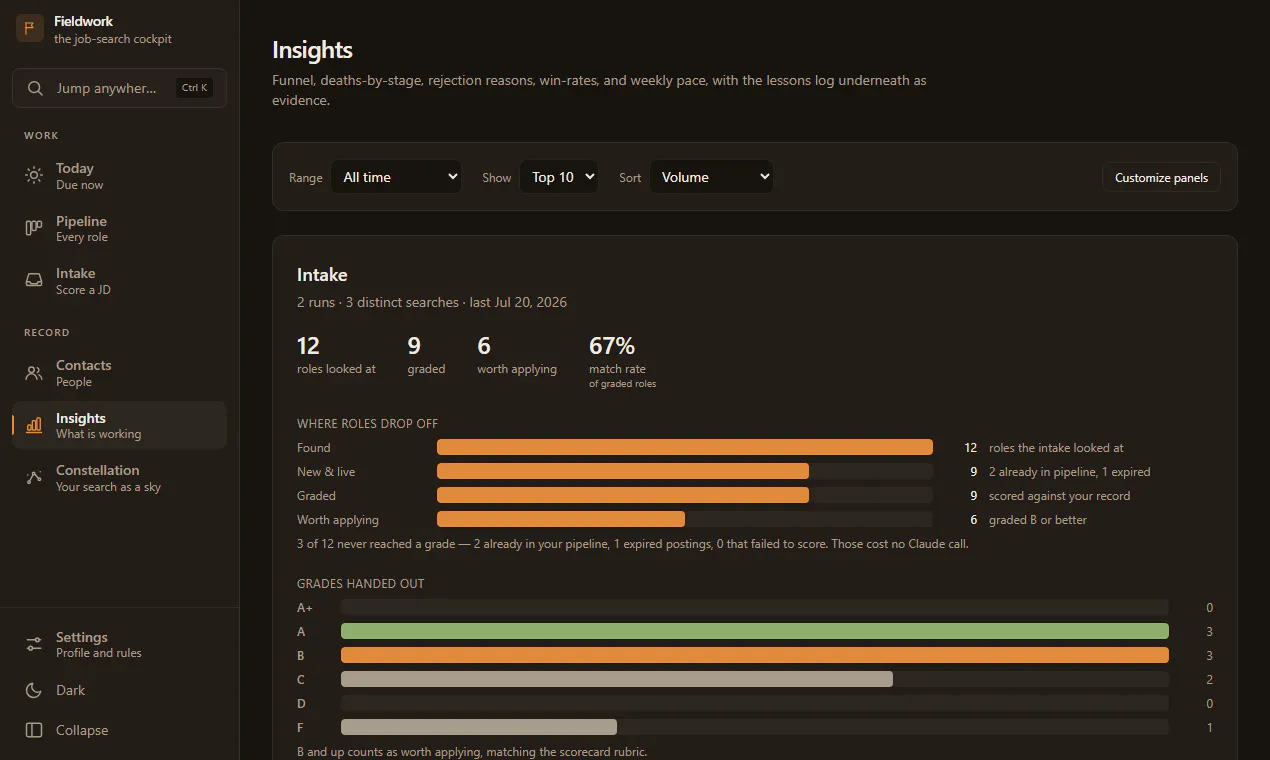This screenshot has width=1270, height=760.
Task: Click 'scored against your record' text
Action: click(1059, 496)
